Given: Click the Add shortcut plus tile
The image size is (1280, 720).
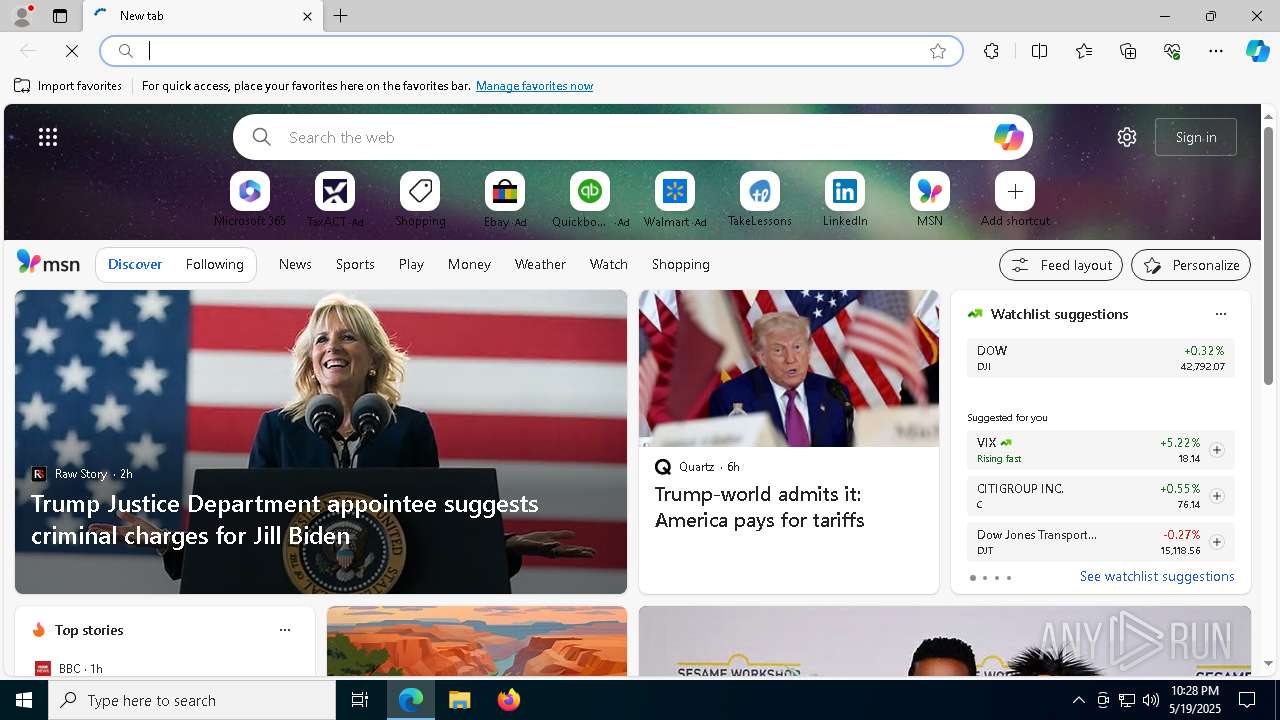Looking at the screenshot, I should tap(1015, 191).
